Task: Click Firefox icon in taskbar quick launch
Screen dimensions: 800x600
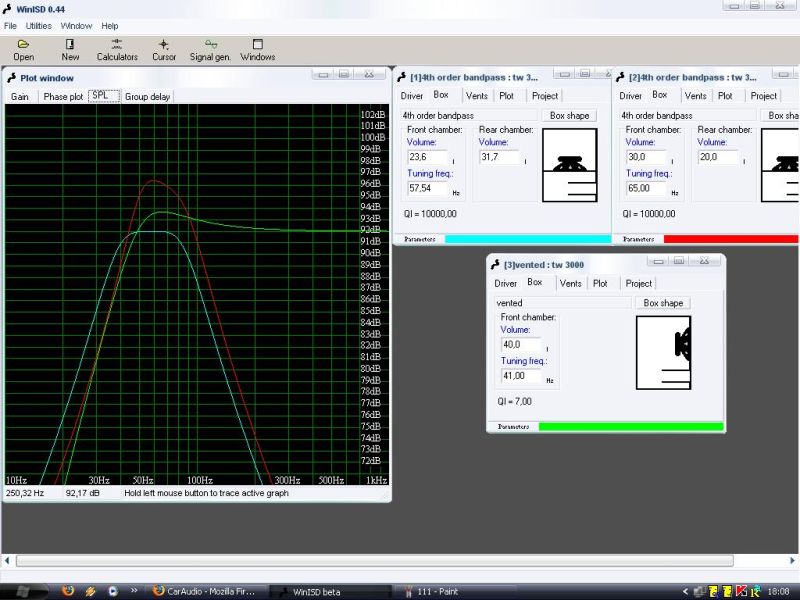Action: 68,591
